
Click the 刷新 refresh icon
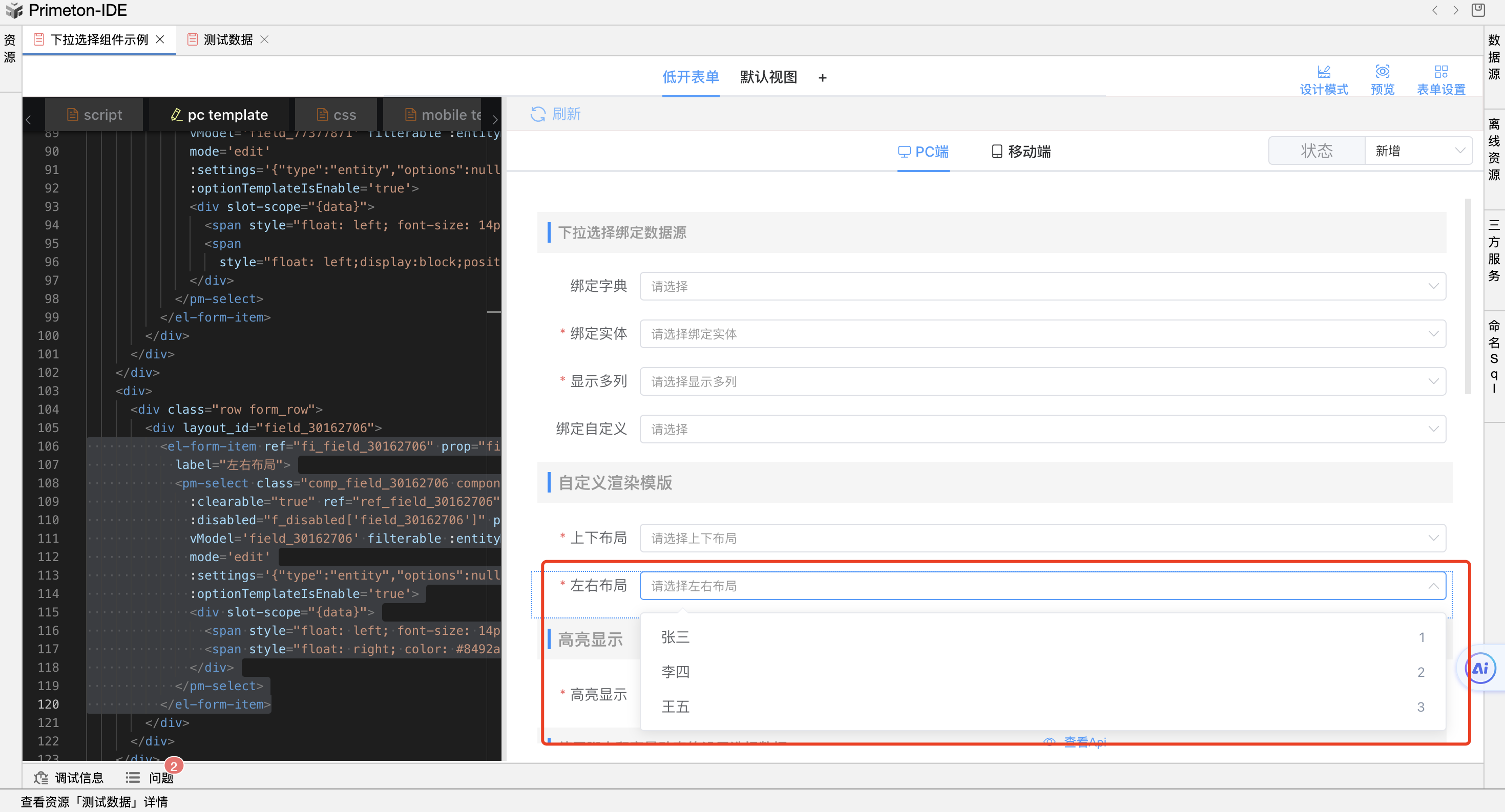(x=537, y=114)
